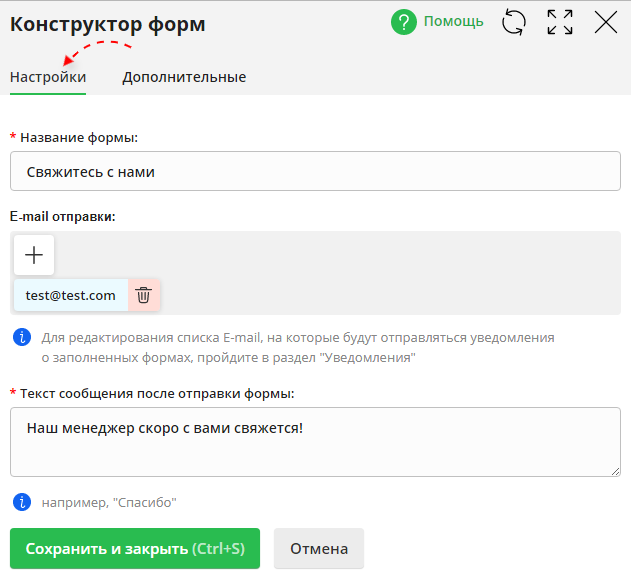The width and height of the screenshot is (631, 586).
Task: Click the textarea resize handle corner
Action: click(615, 471)
